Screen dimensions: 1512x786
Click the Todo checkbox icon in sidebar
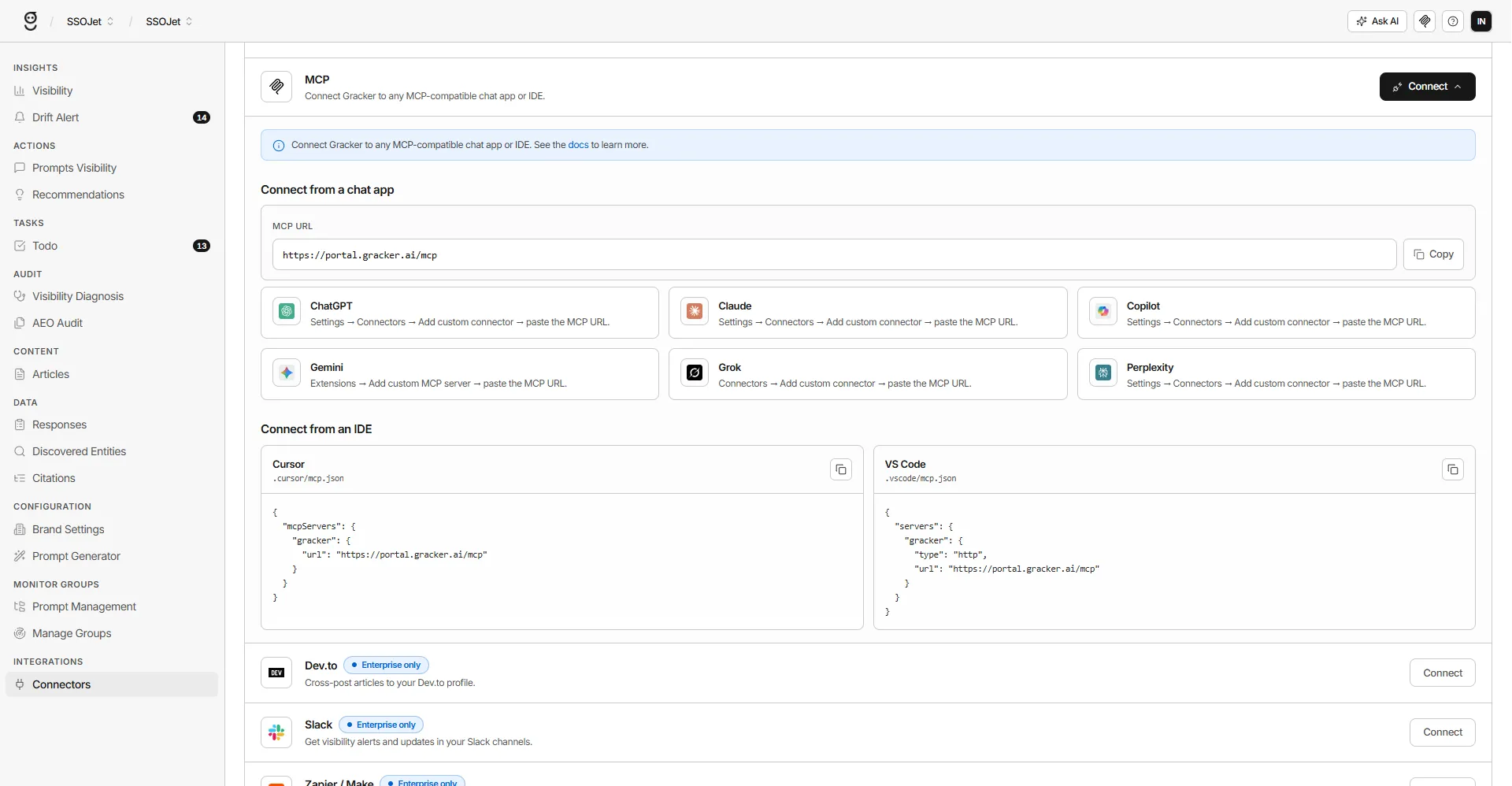click(20, 246)
